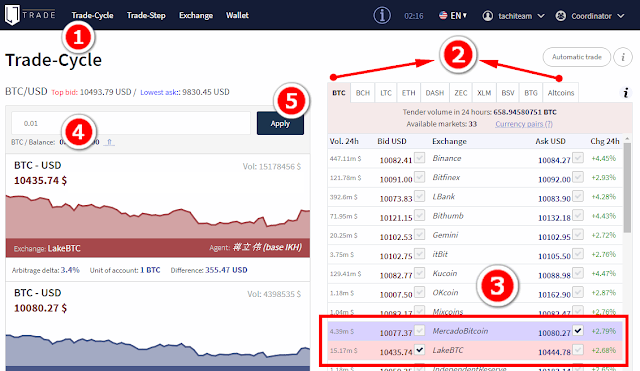Click the Lowest ask 9830.45 USD text
The width and height of the screenshot is (640, 371).
coord(185,92)
